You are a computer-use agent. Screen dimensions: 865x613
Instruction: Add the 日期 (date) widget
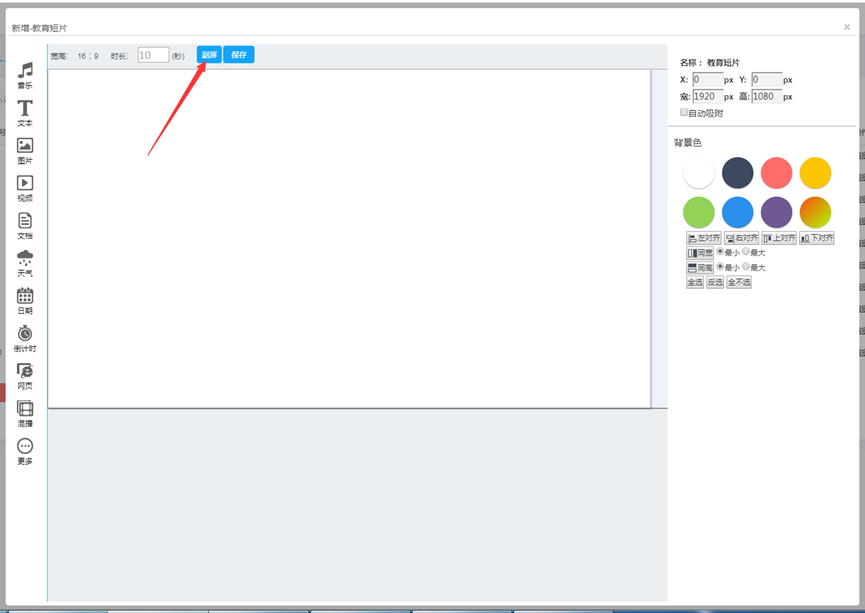pyautogui.click(x=25, y=298)
